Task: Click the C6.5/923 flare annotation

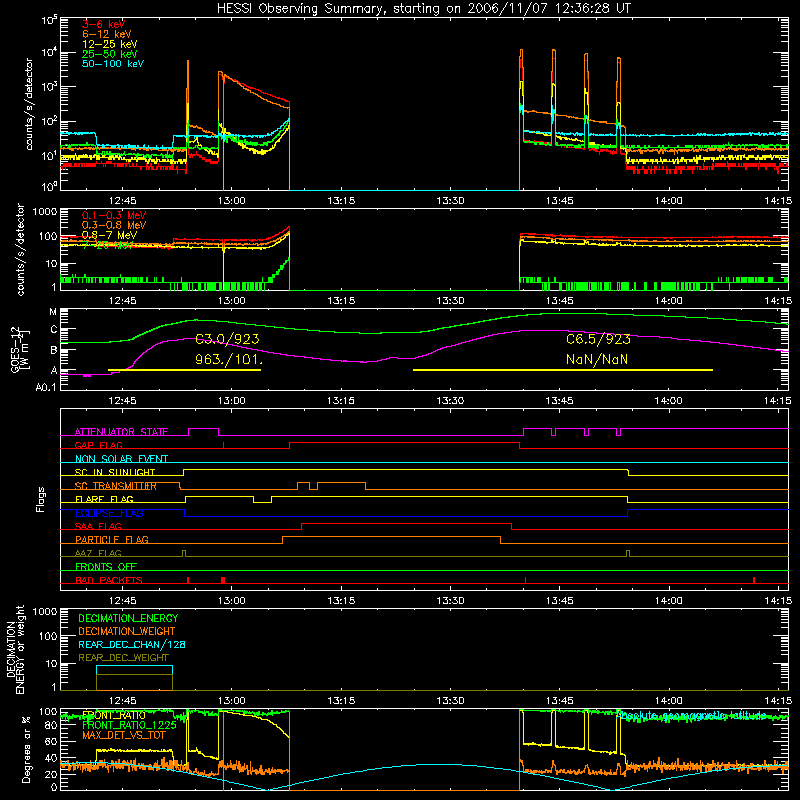Action: coord(598,339)
